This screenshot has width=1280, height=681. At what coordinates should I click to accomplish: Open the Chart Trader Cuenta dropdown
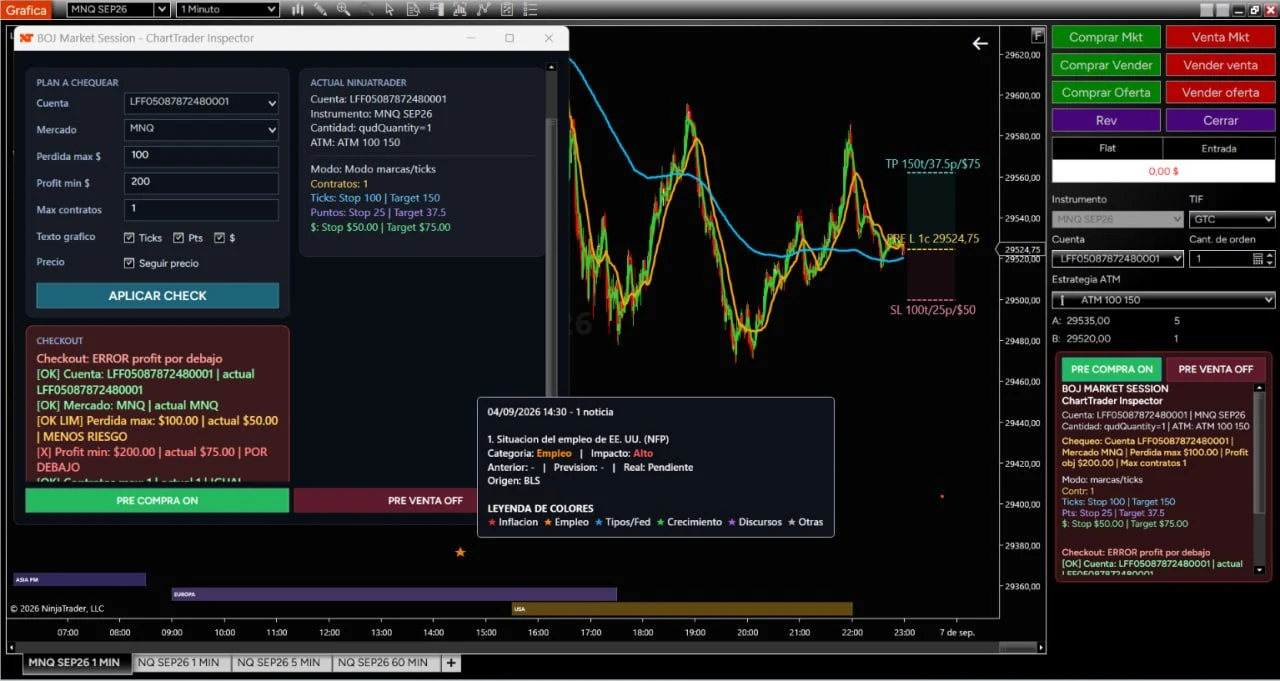point(1117,258)
